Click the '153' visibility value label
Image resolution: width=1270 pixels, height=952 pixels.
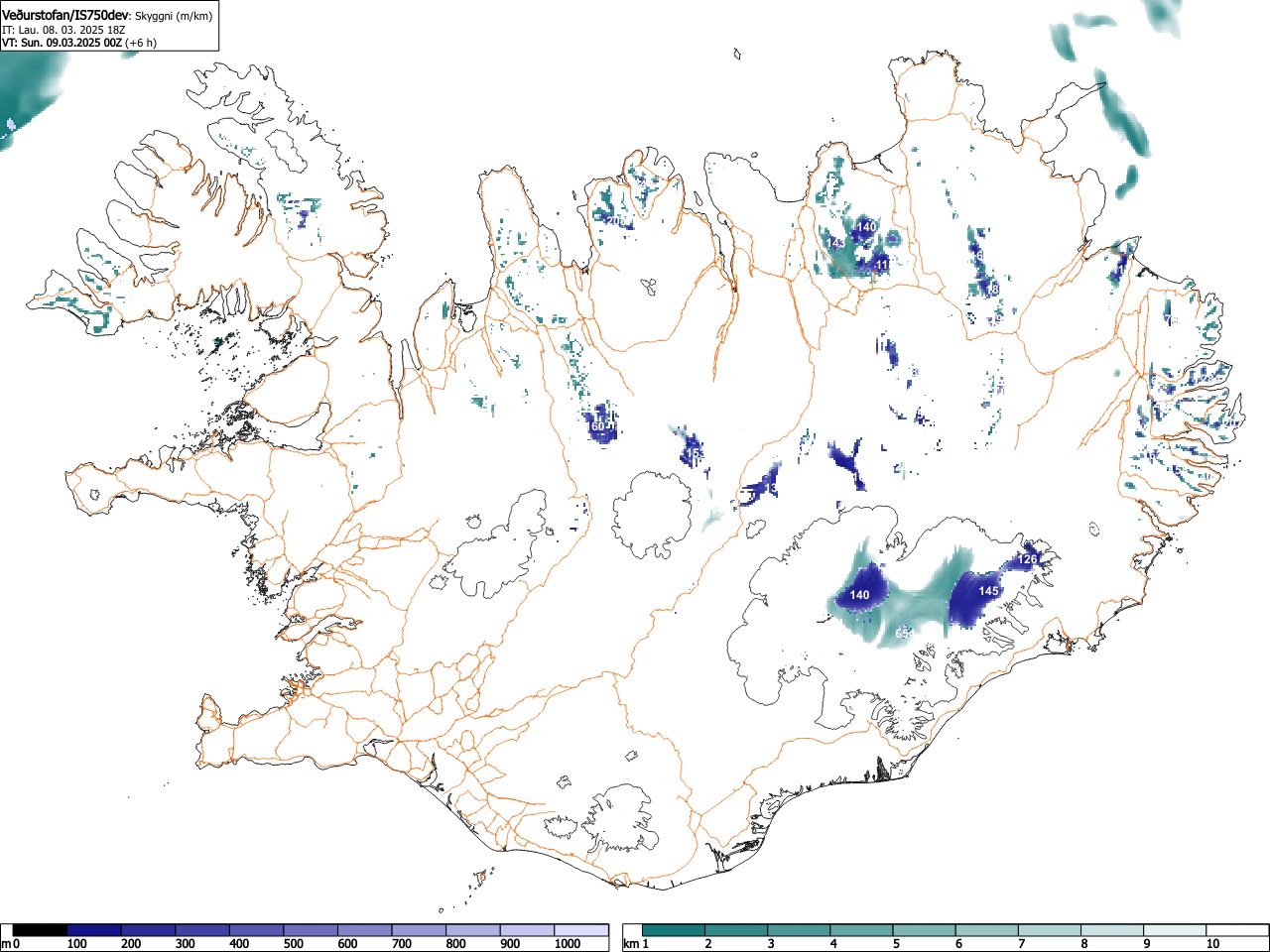[x=694, y=454]
